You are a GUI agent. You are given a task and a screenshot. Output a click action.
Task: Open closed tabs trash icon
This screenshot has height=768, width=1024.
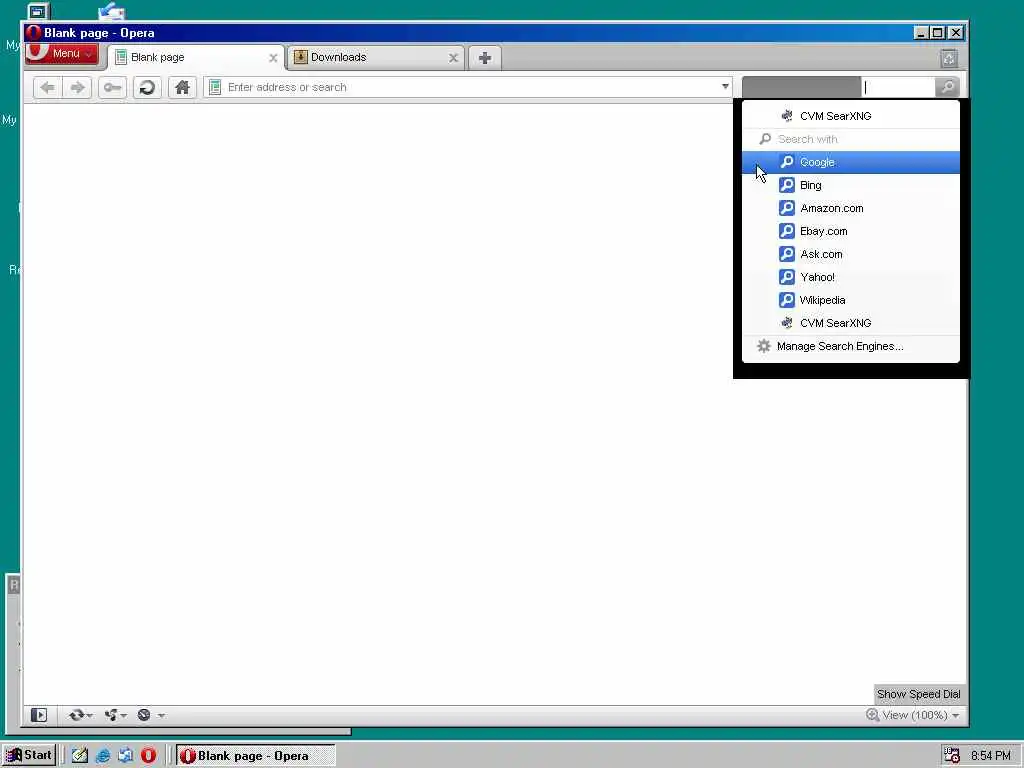[949, 59]
